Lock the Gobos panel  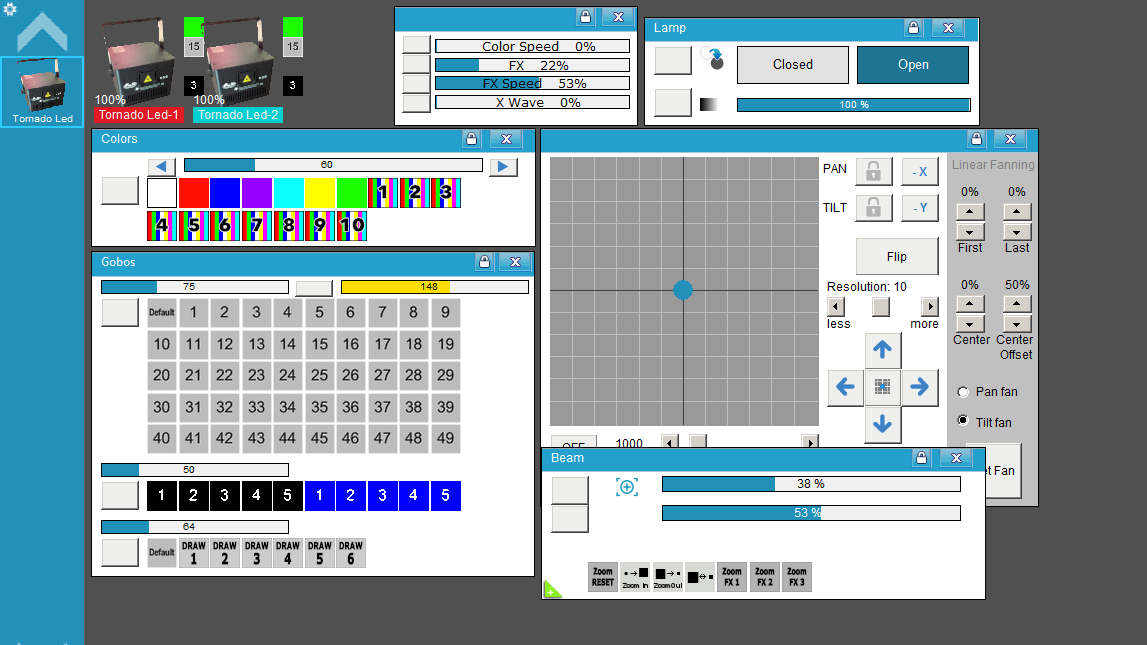[484, 262]
